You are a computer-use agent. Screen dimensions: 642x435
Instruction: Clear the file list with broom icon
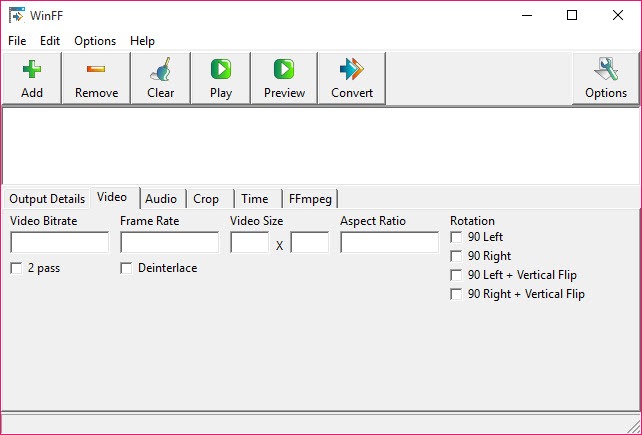pos(160,70)
